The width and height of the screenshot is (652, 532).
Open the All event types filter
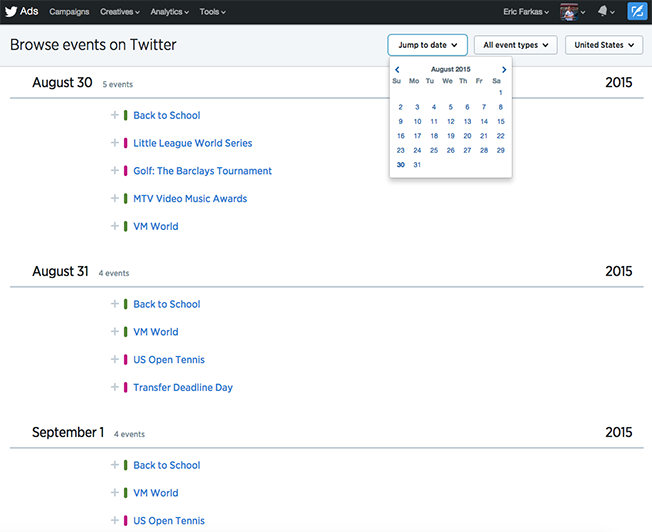pos(515,45)
